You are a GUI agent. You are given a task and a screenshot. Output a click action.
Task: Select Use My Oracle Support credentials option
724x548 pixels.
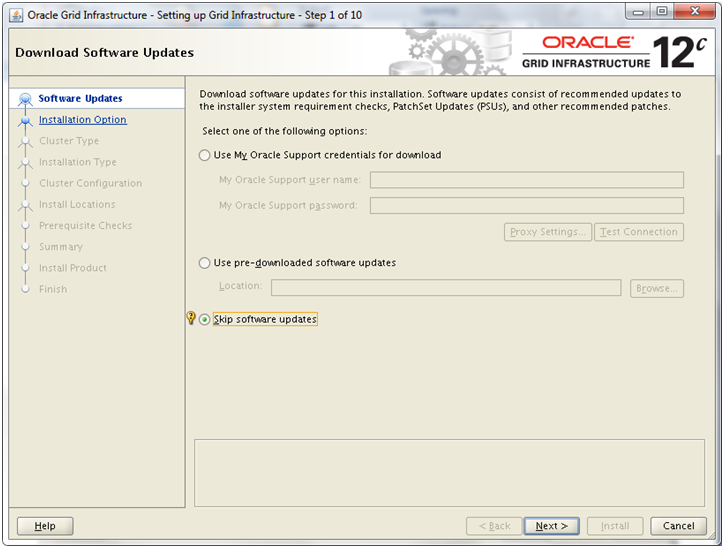point(204,155)
